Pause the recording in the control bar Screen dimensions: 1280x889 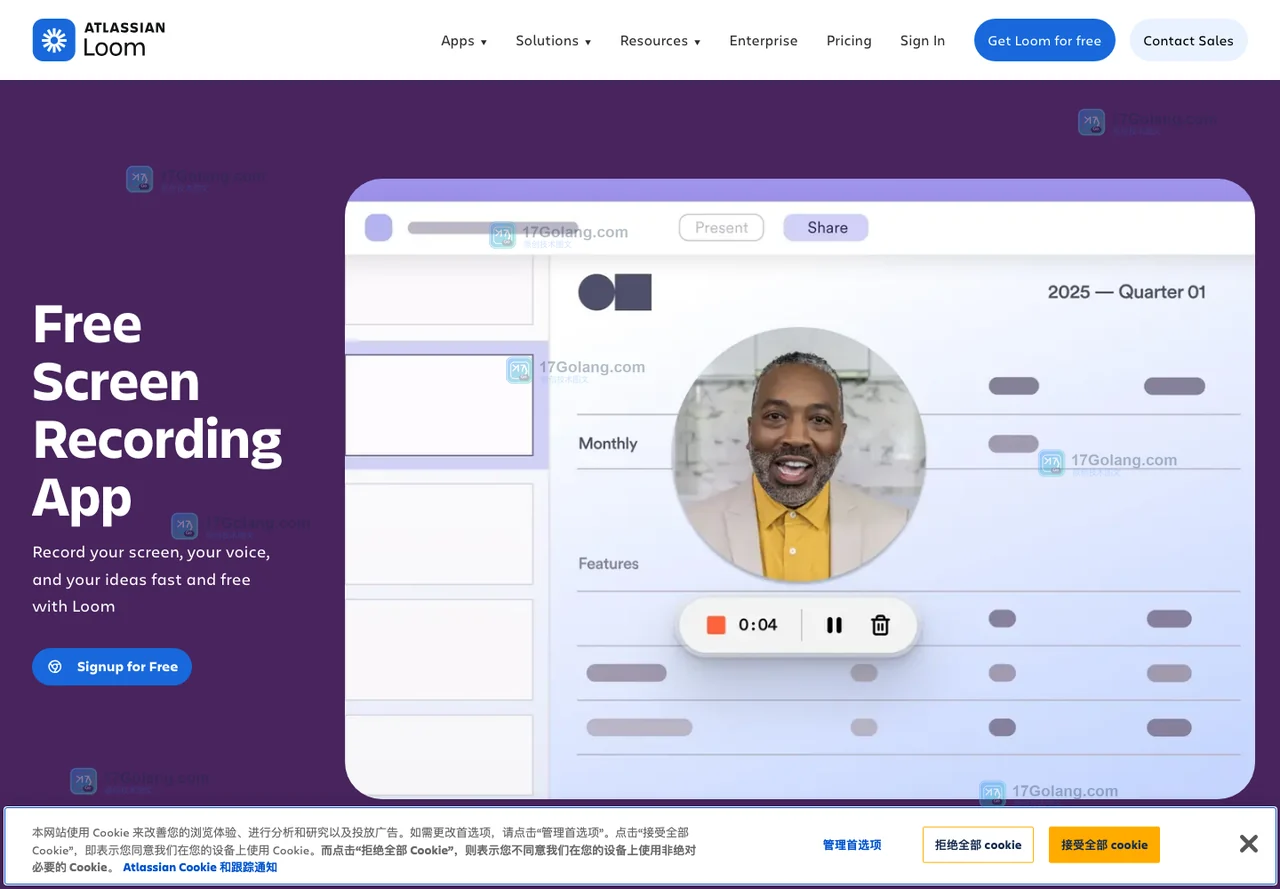point(834,625)
